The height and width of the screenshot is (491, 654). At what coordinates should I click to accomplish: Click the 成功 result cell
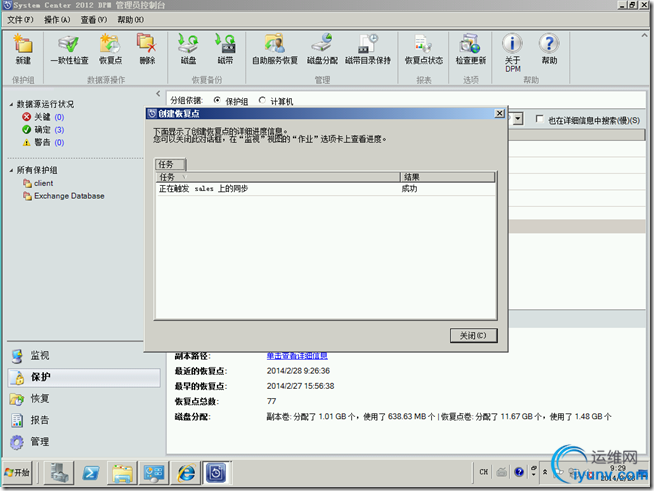[409, 189]
